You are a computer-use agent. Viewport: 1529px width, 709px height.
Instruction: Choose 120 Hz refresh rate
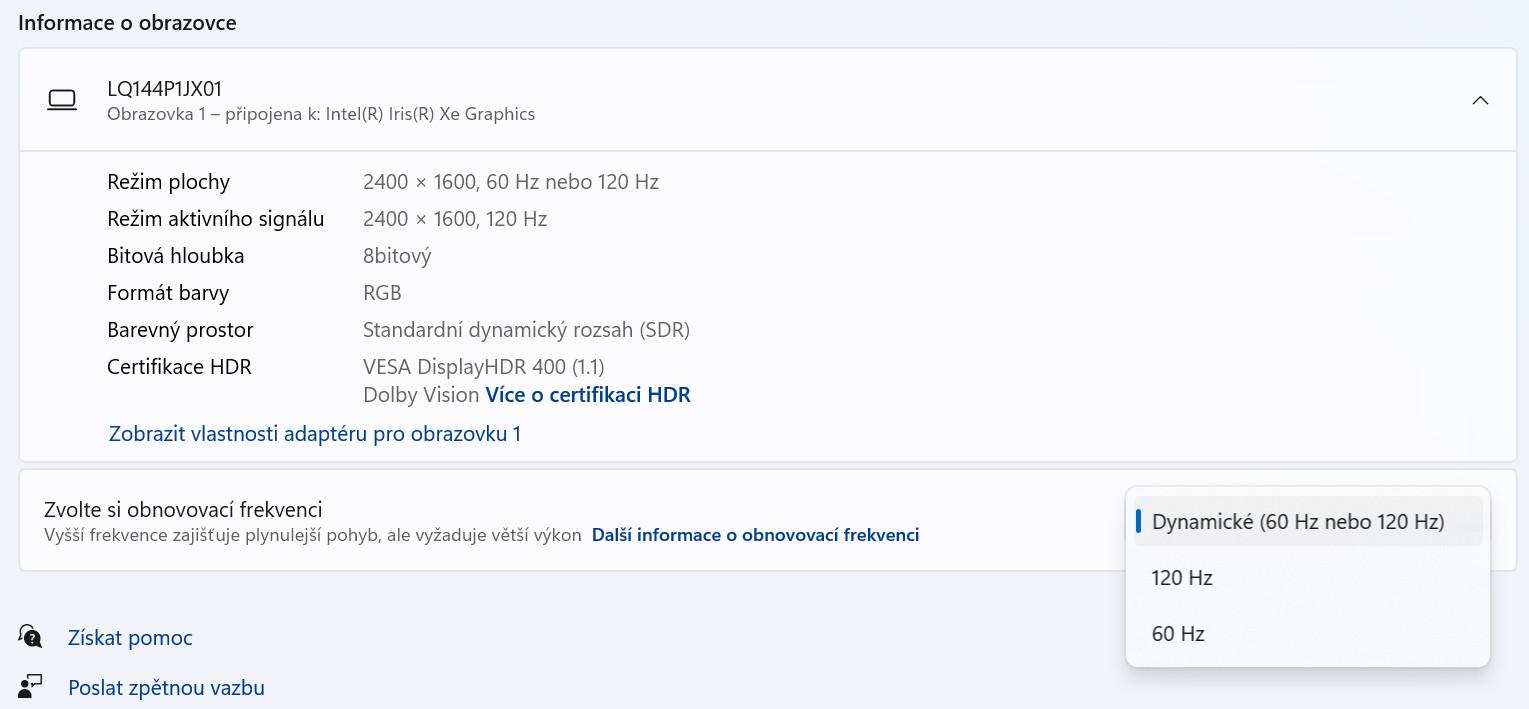point(1308,577)
